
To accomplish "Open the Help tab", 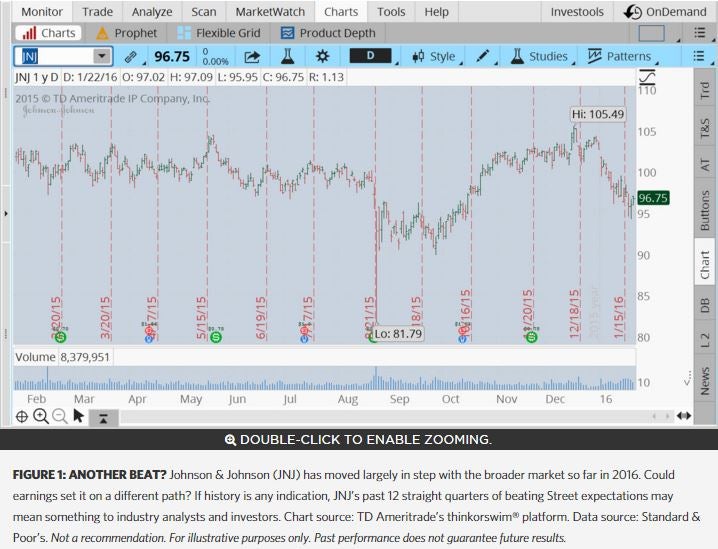I will pos(436,11).
